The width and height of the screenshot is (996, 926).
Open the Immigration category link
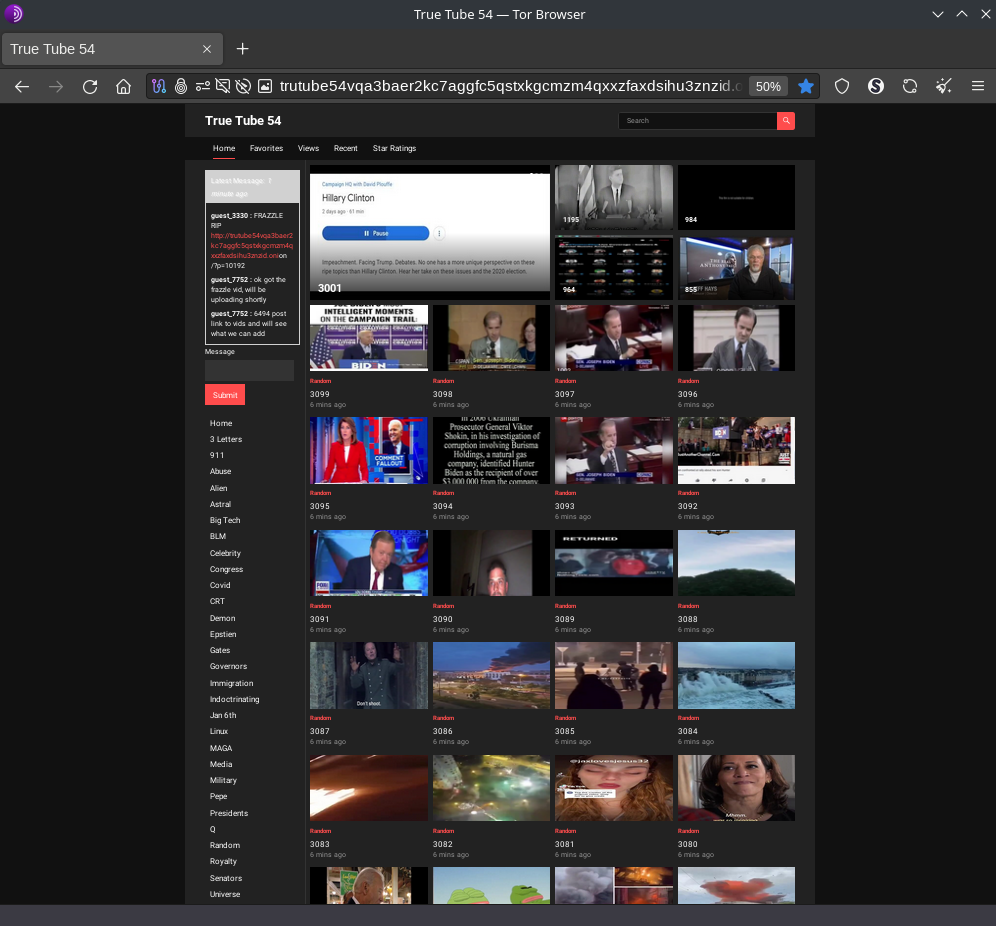(231, 683)
